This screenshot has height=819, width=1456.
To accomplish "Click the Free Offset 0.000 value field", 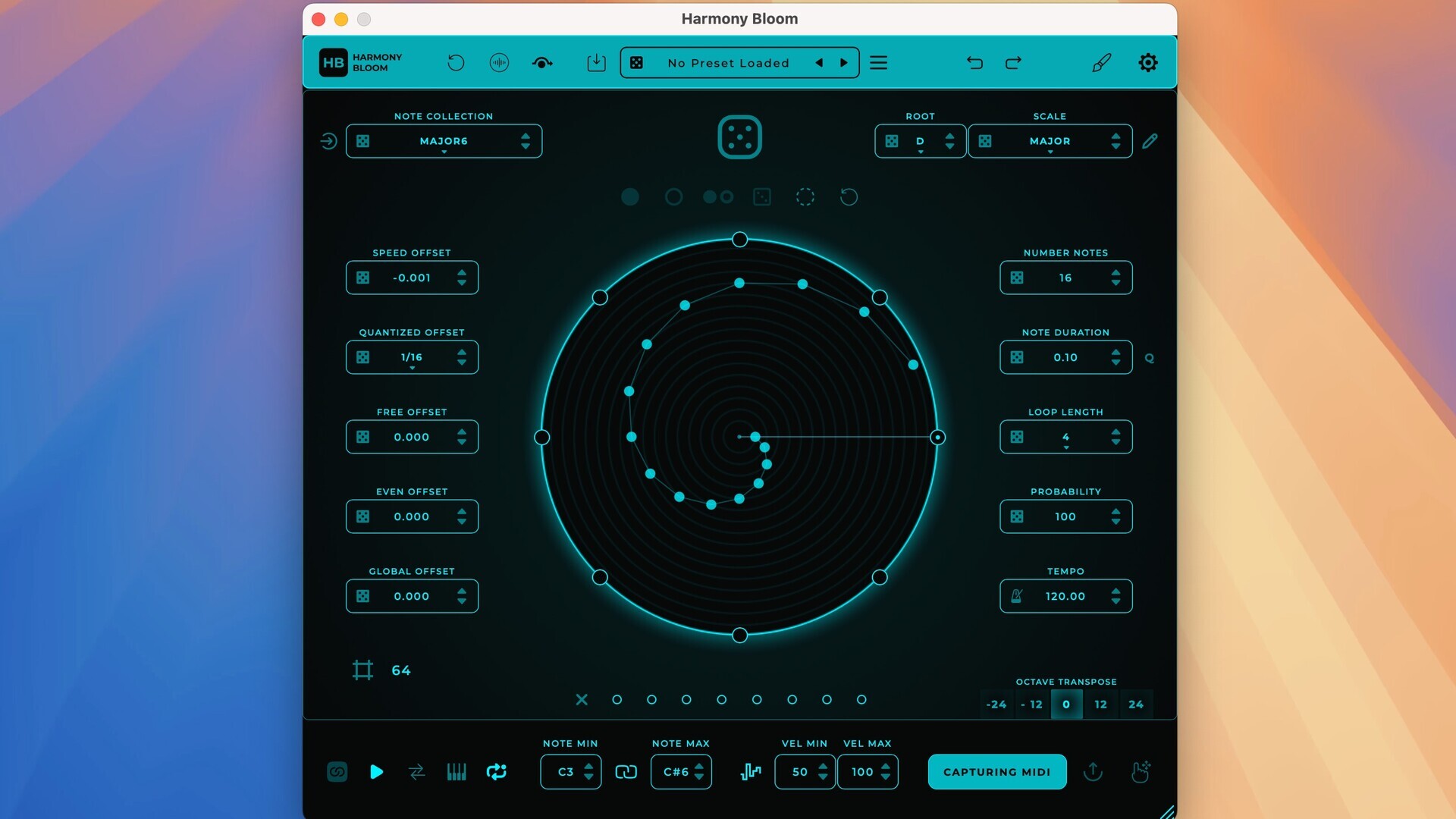I will (x=412, y=437).
